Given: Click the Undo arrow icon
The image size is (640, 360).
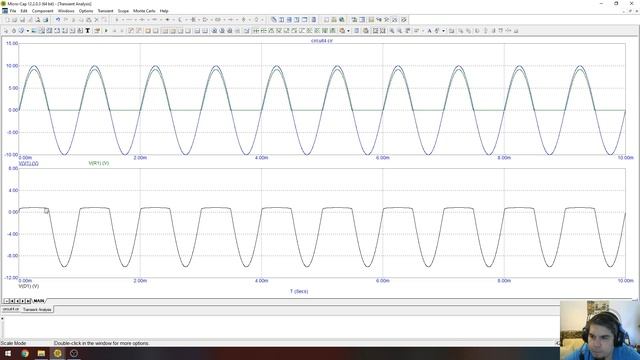Looking at the screenshot, I should [x=58, y=20].
